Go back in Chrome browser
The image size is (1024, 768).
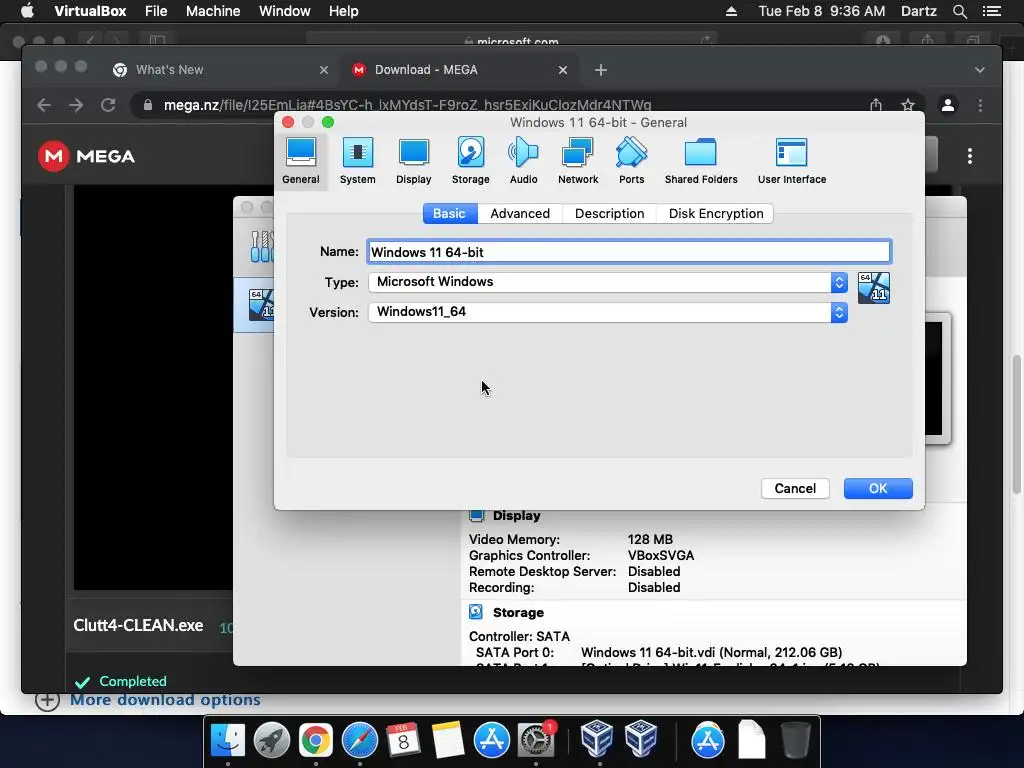coord(44,105)
